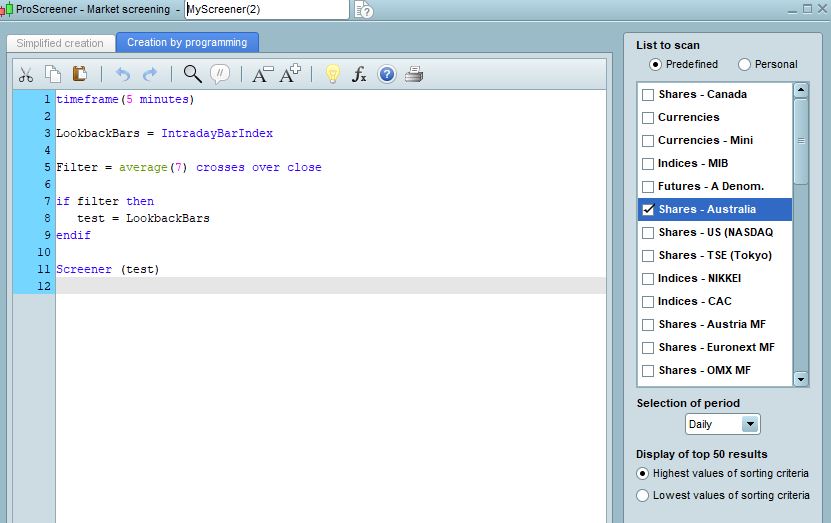Click code line 'Screener (test)'
831x523 pixels.
108,269
